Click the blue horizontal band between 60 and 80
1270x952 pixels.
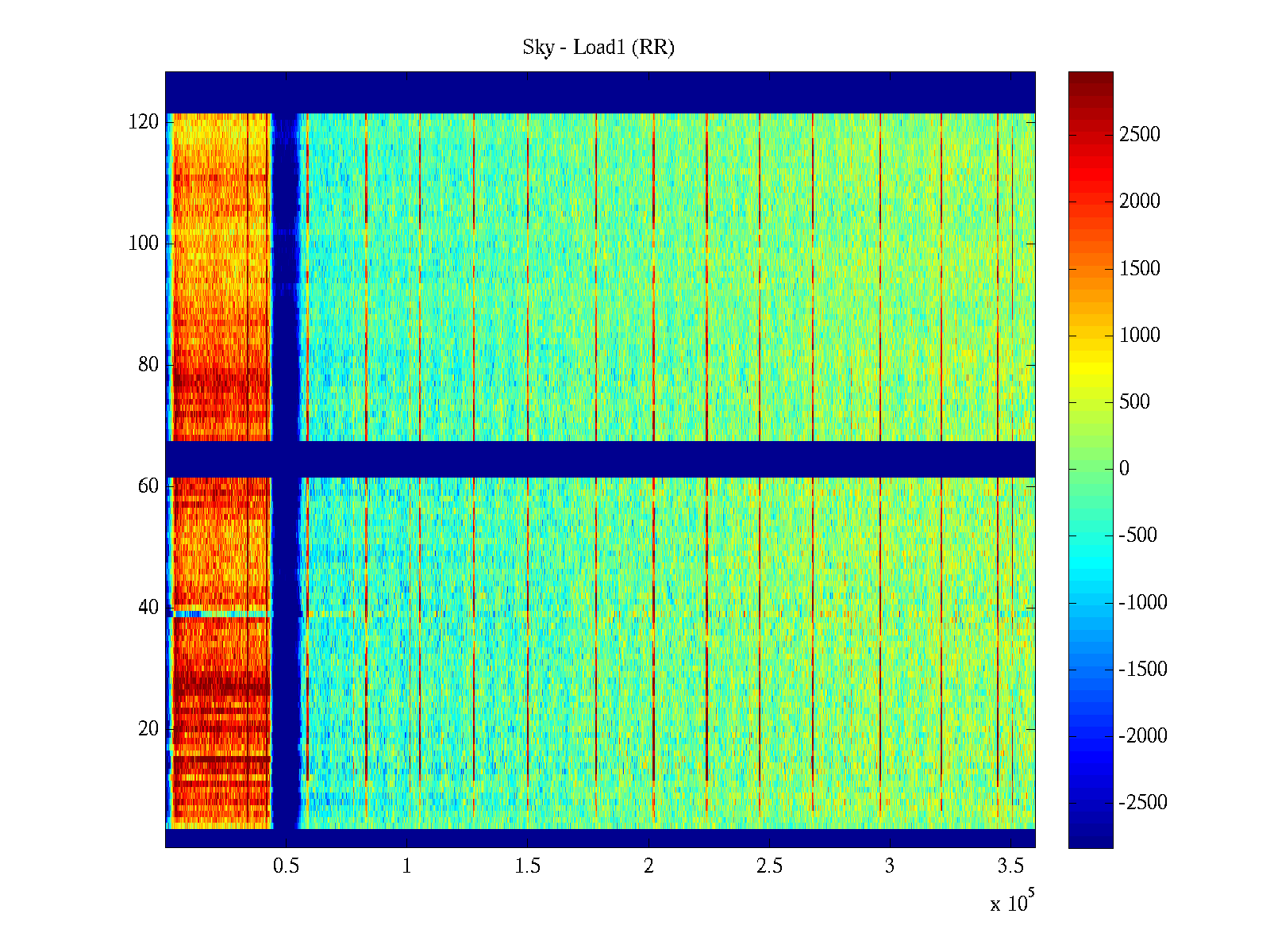(x=599, y=459)
